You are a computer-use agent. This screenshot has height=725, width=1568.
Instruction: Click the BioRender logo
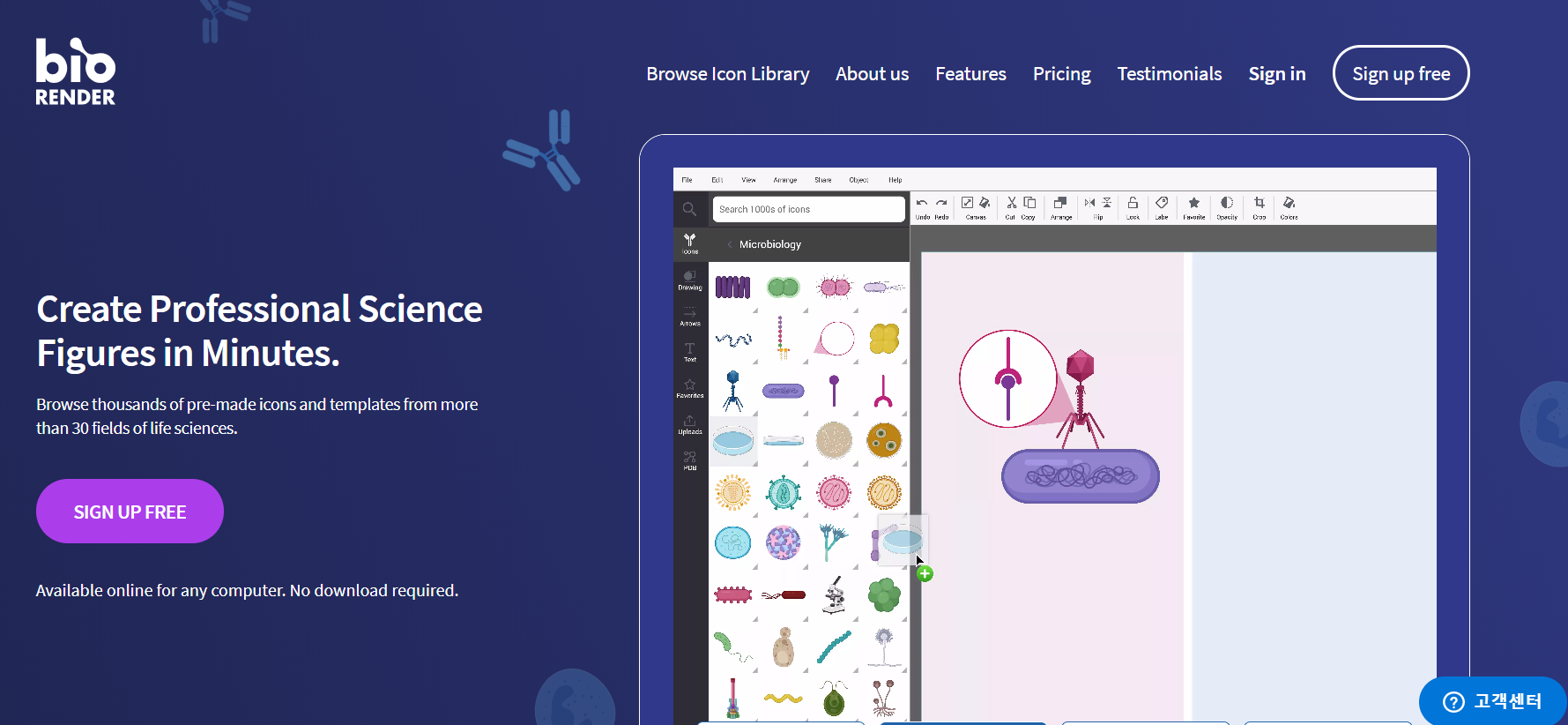click(x=75, y=71)
